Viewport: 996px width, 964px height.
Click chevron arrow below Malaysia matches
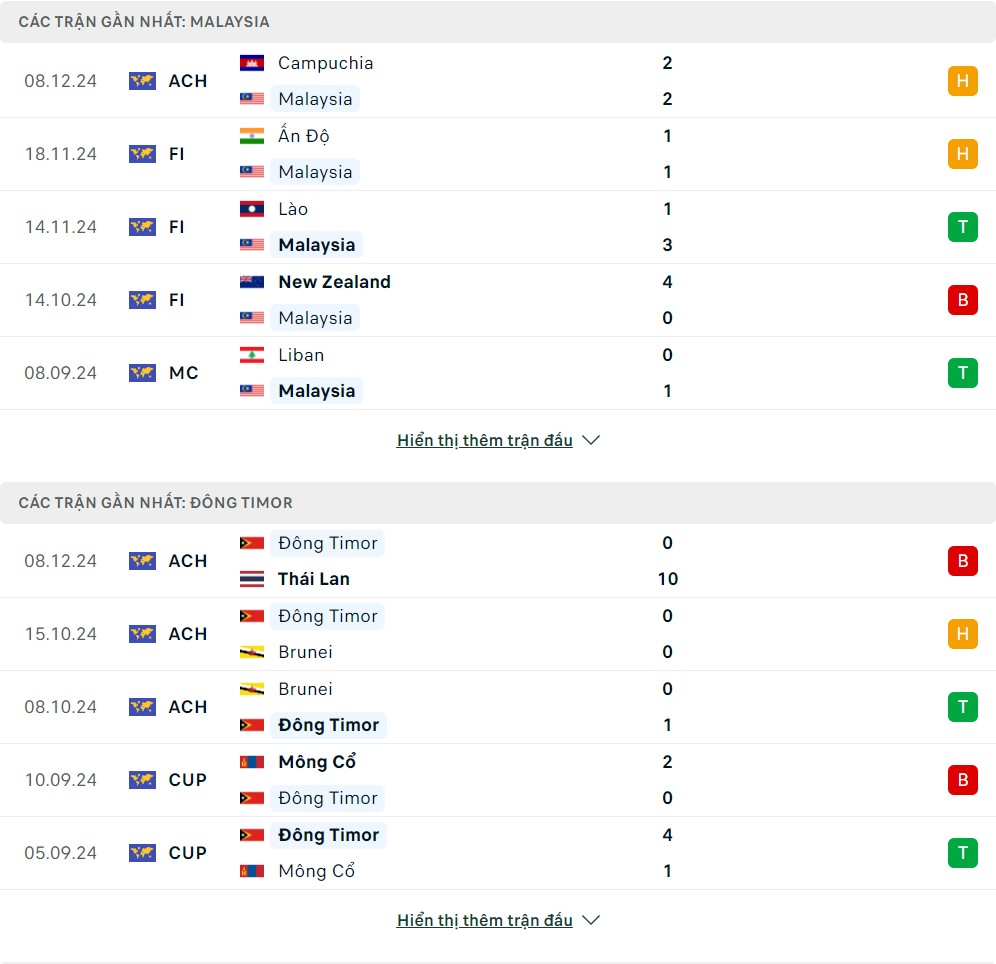point(591,441)
